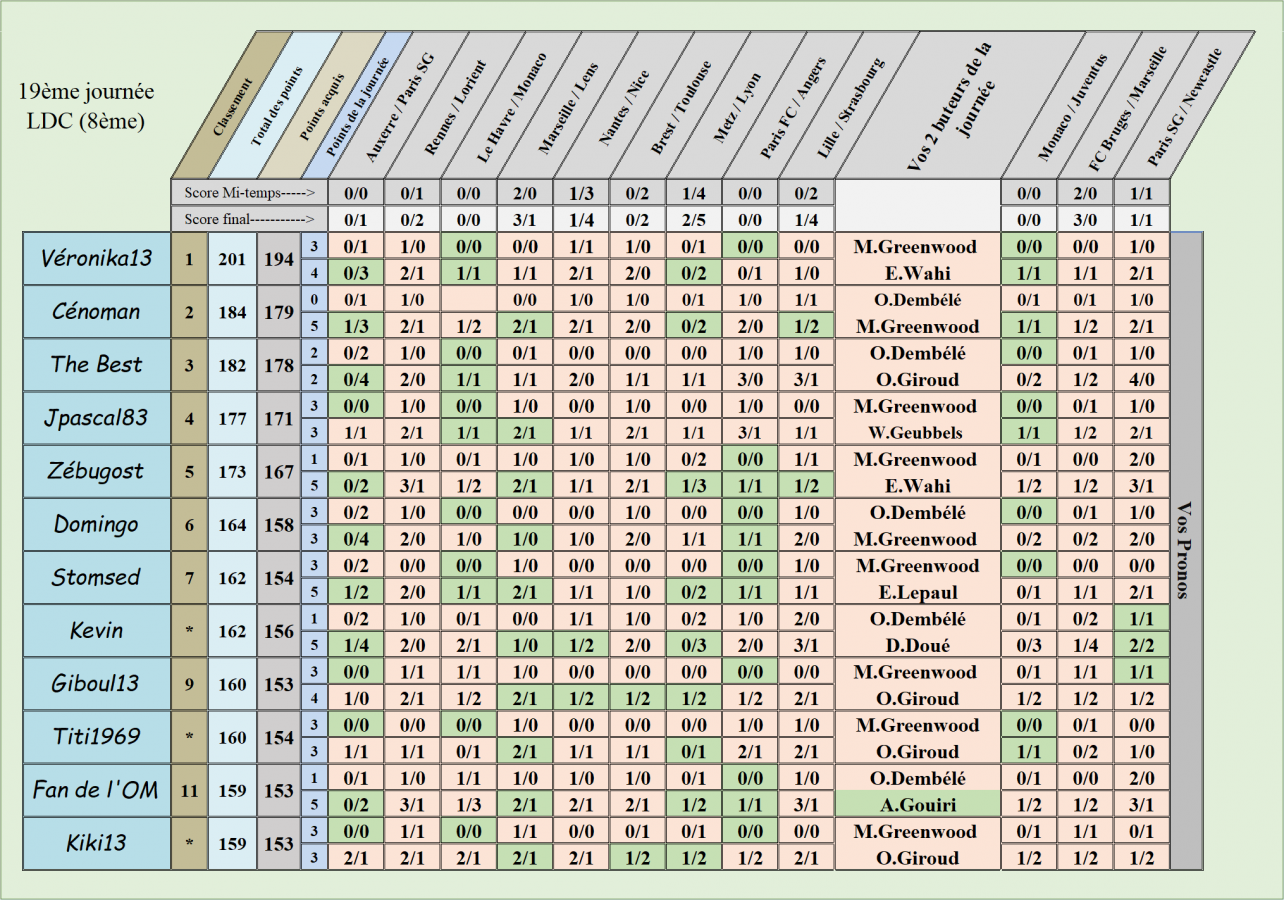Select the W.Geubbels scorer cell
This screenshot has height=900, width=1284.
[x=917, y=433]
